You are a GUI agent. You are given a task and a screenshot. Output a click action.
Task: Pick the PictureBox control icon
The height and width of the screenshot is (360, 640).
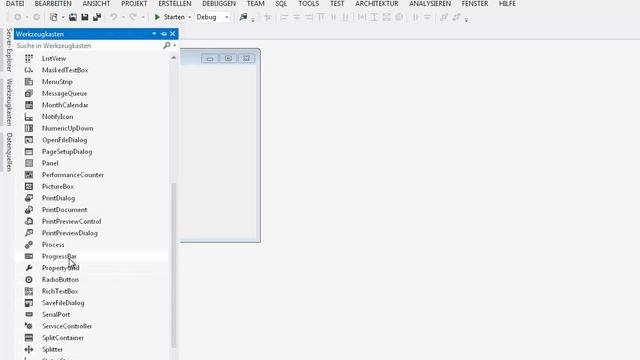click(x=29, y=187)
